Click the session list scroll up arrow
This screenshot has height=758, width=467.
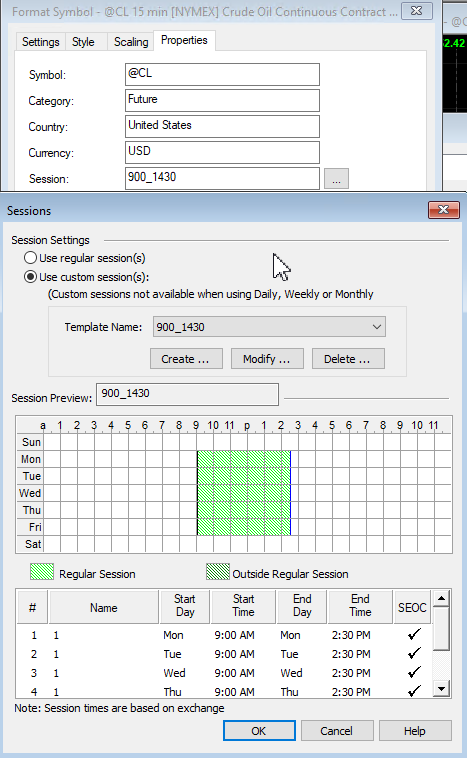coord(441,598)
